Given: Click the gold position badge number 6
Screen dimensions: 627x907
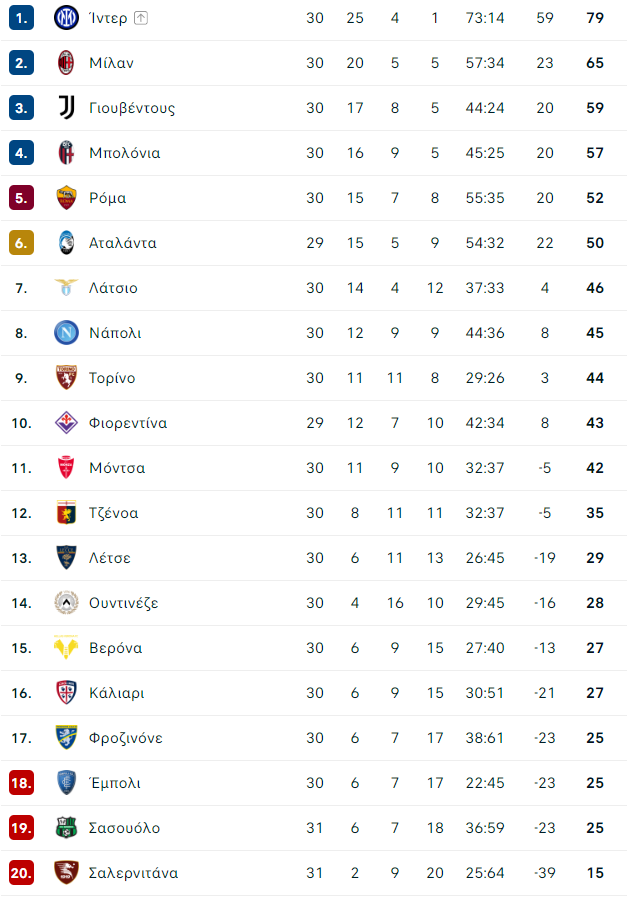Looking at the screenshot, I should click(21, 243).
